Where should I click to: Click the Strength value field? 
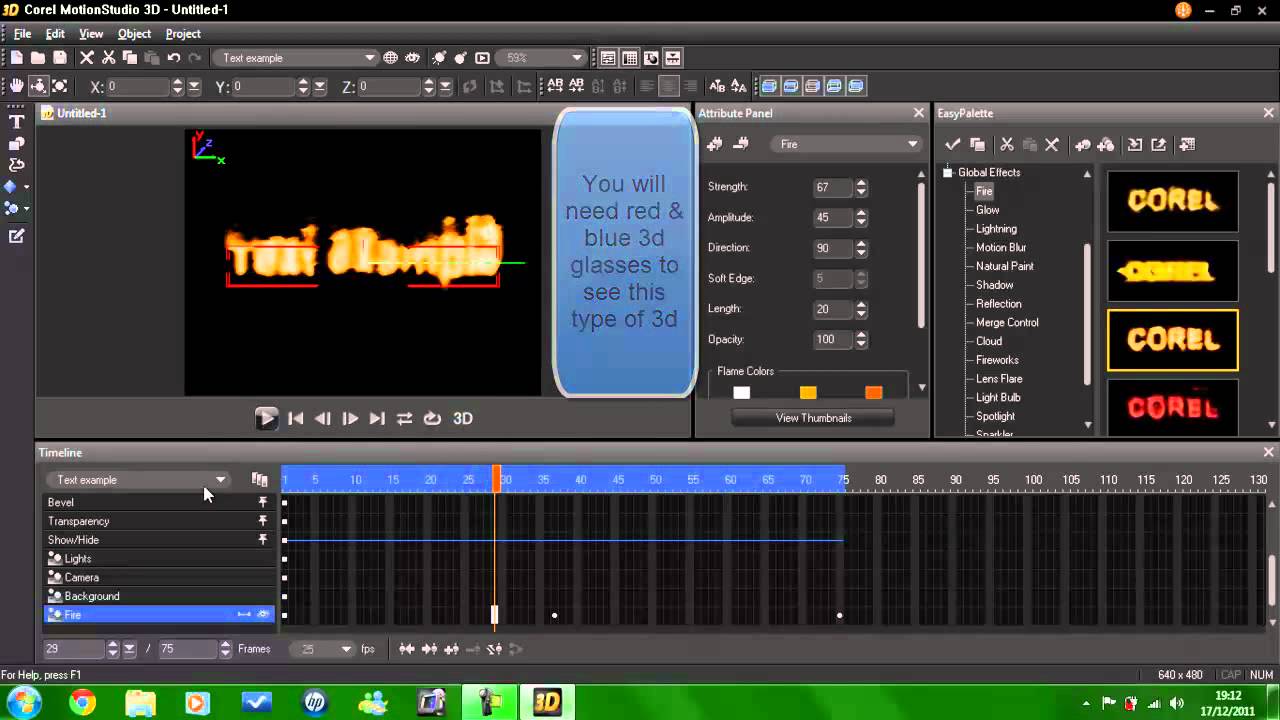click(x=832, y=187)
